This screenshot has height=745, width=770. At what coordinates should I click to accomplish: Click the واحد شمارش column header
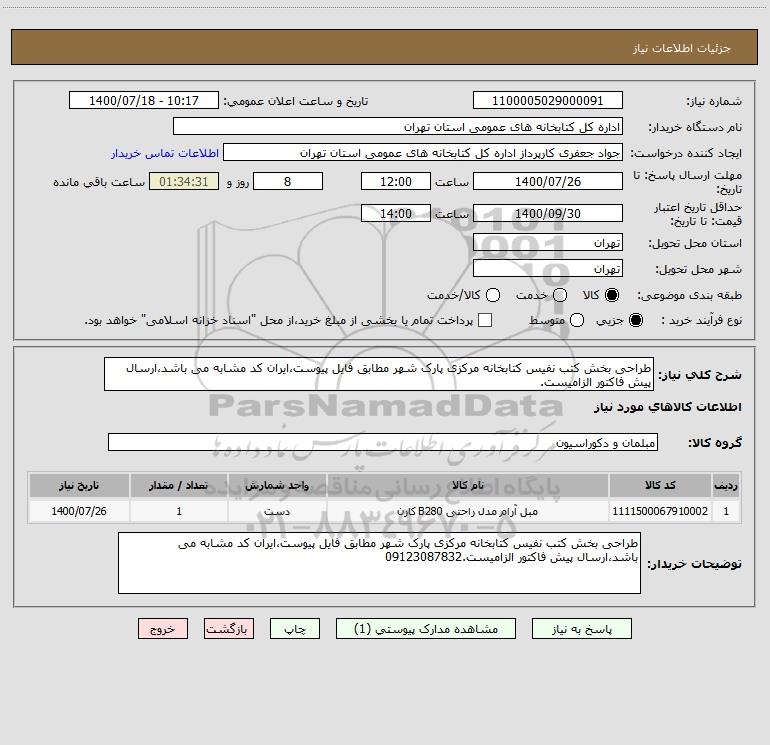(x=277, y=485)
